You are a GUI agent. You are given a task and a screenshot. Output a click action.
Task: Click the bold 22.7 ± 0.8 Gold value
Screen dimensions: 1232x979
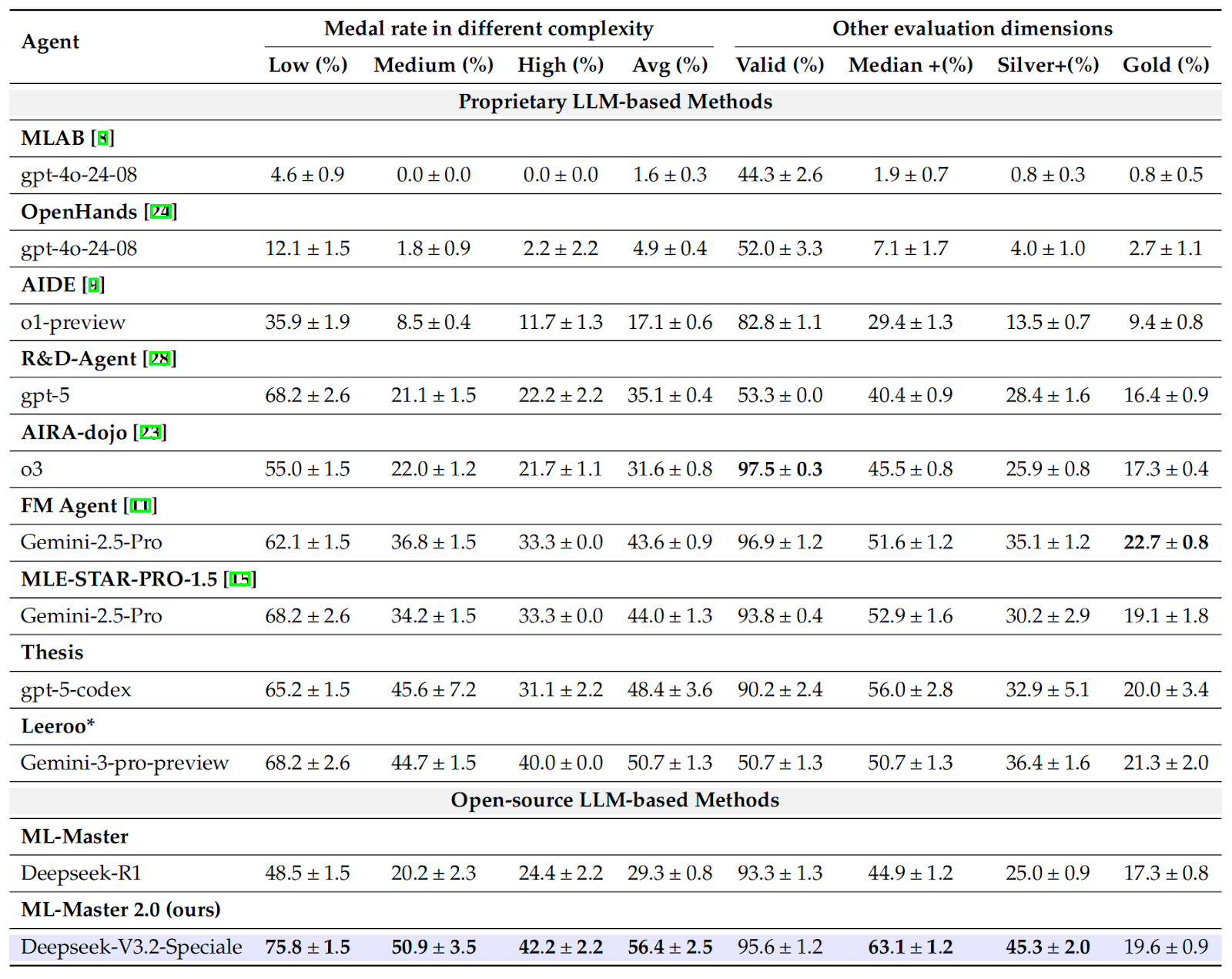tap(1165, 542)
